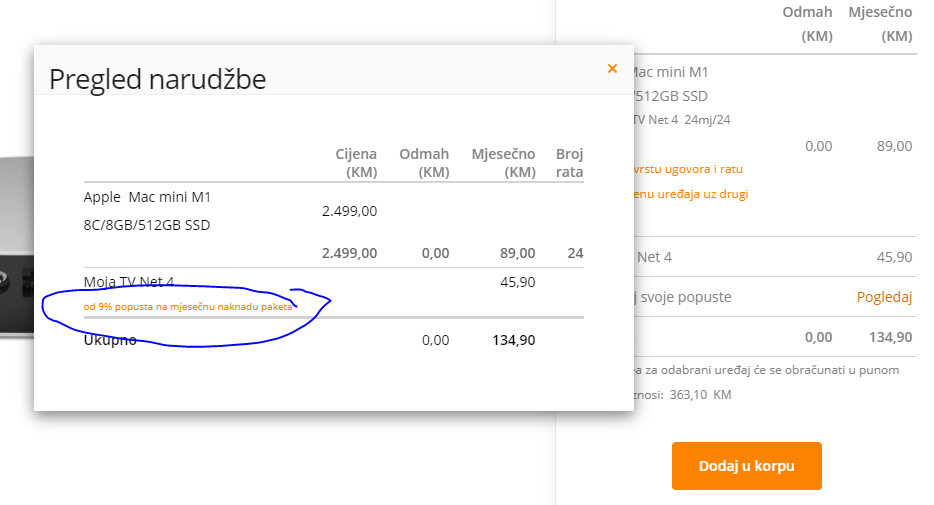Open the 'uređaja uz drugi' link
Screen dimensions: 934x505
tap(691, 194)
